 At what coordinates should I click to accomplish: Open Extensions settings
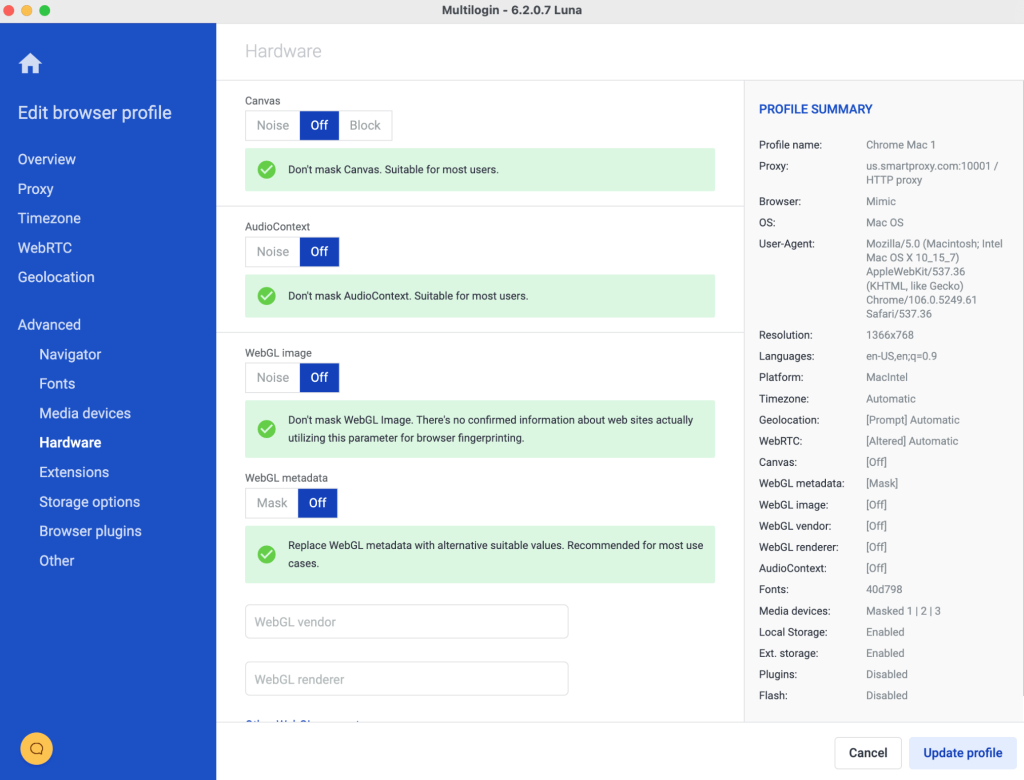[x=74, y=472]
